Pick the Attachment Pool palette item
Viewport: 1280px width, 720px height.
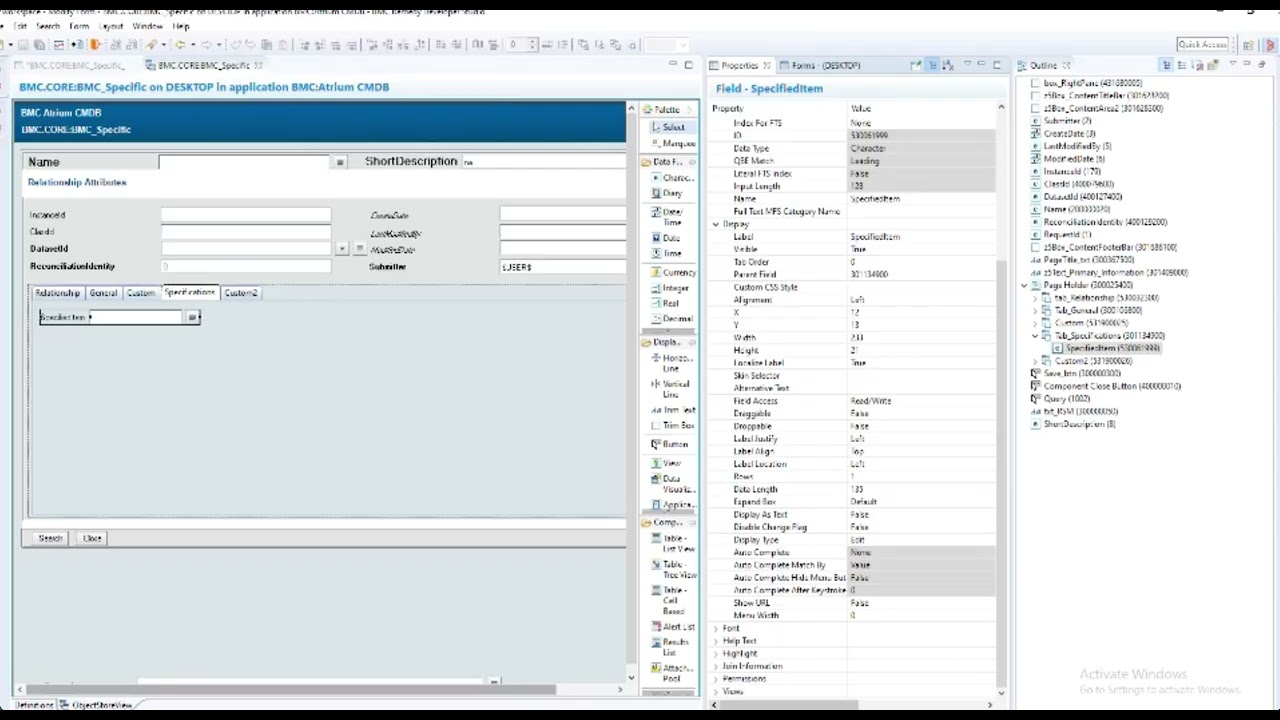(x=672, y=673)
